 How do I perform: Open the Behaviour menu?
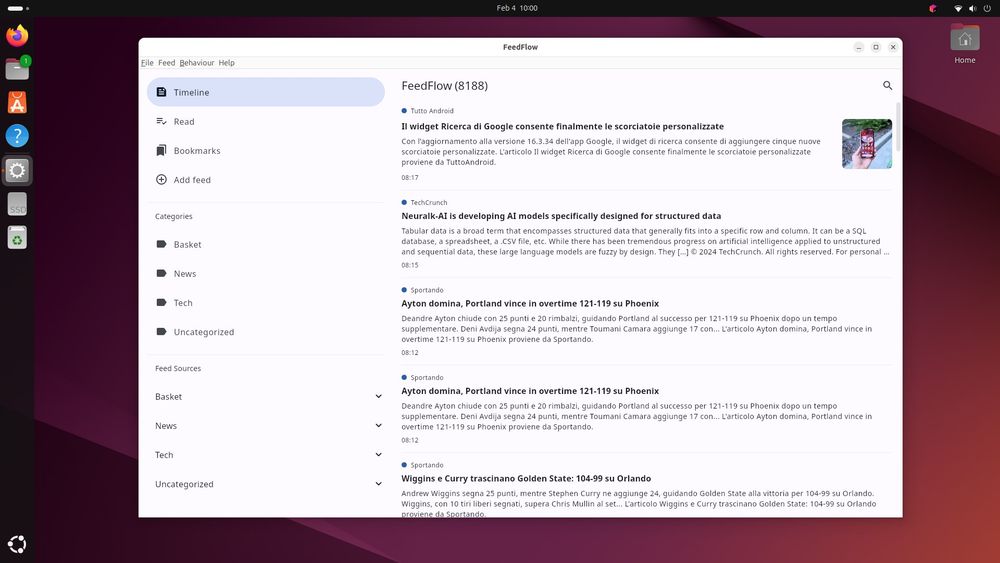point(196,62)
